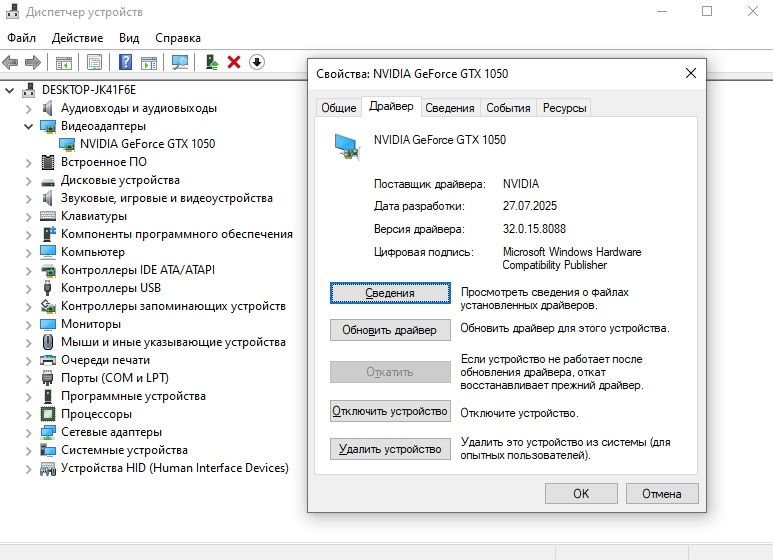773x560 pixels.
Task: Expand the Встроенное ПО category
Action: [x=29, y=163]
